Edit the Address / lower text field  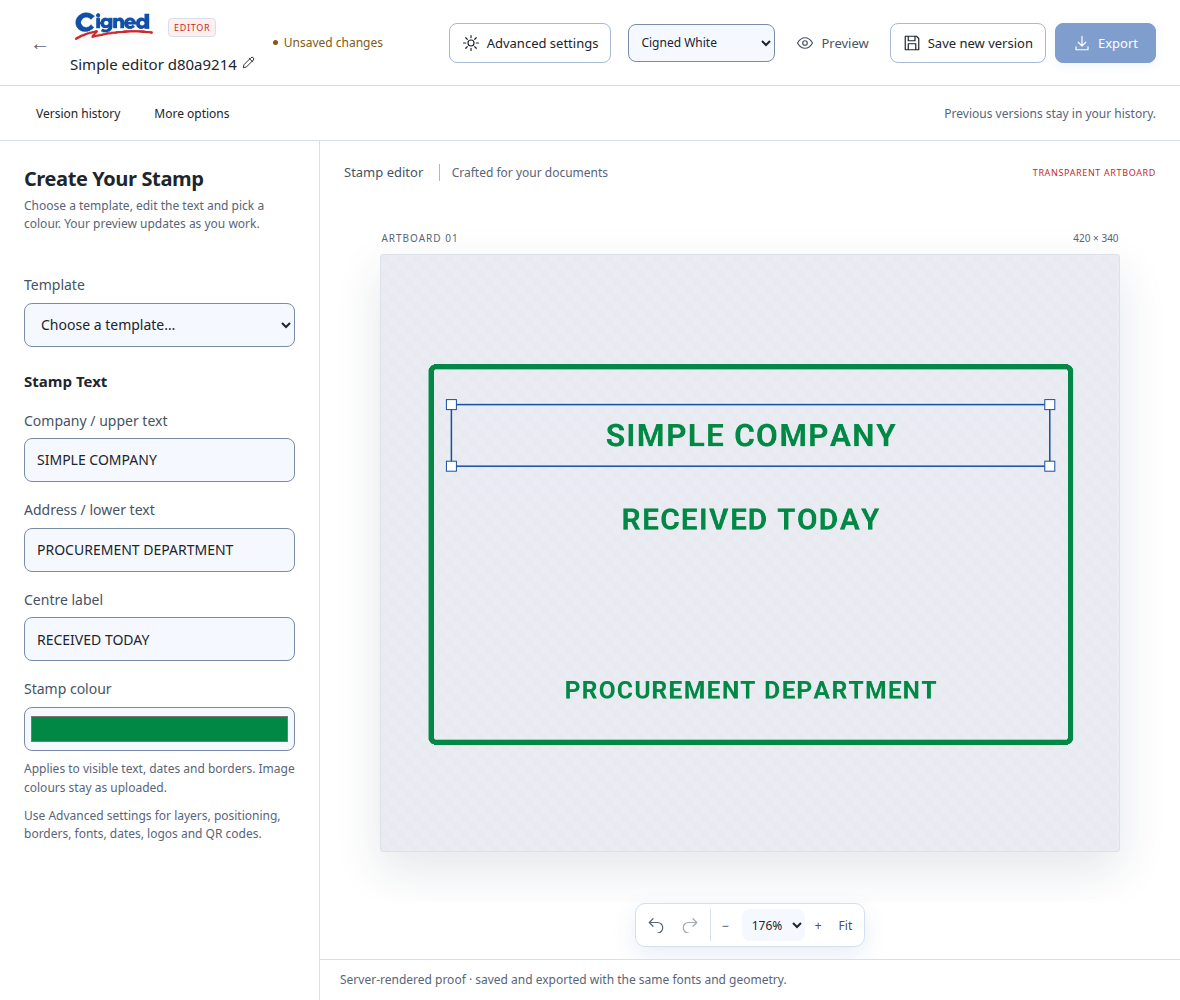[160, 550]
